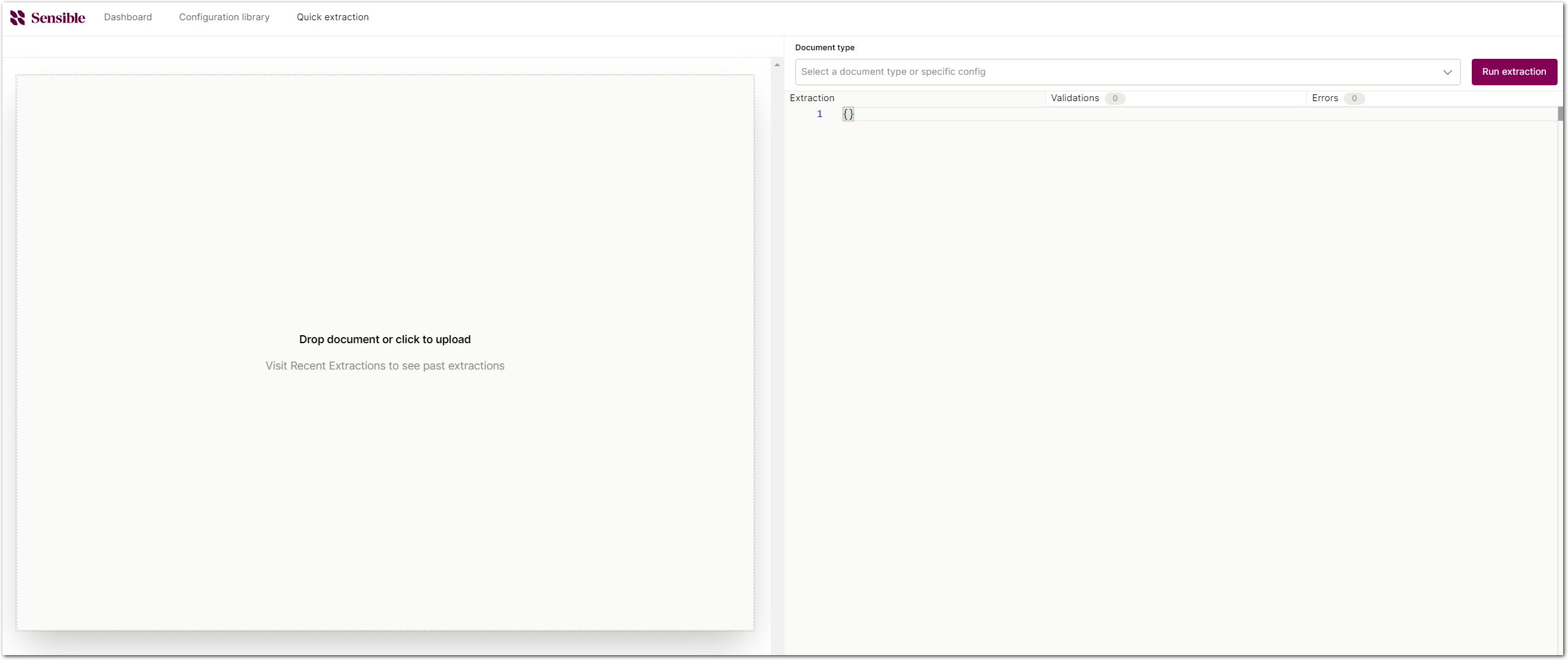Viewport: 1568px width, 660px height.
Task: Click the empty braces in JSON output
Action: point(847,114)
